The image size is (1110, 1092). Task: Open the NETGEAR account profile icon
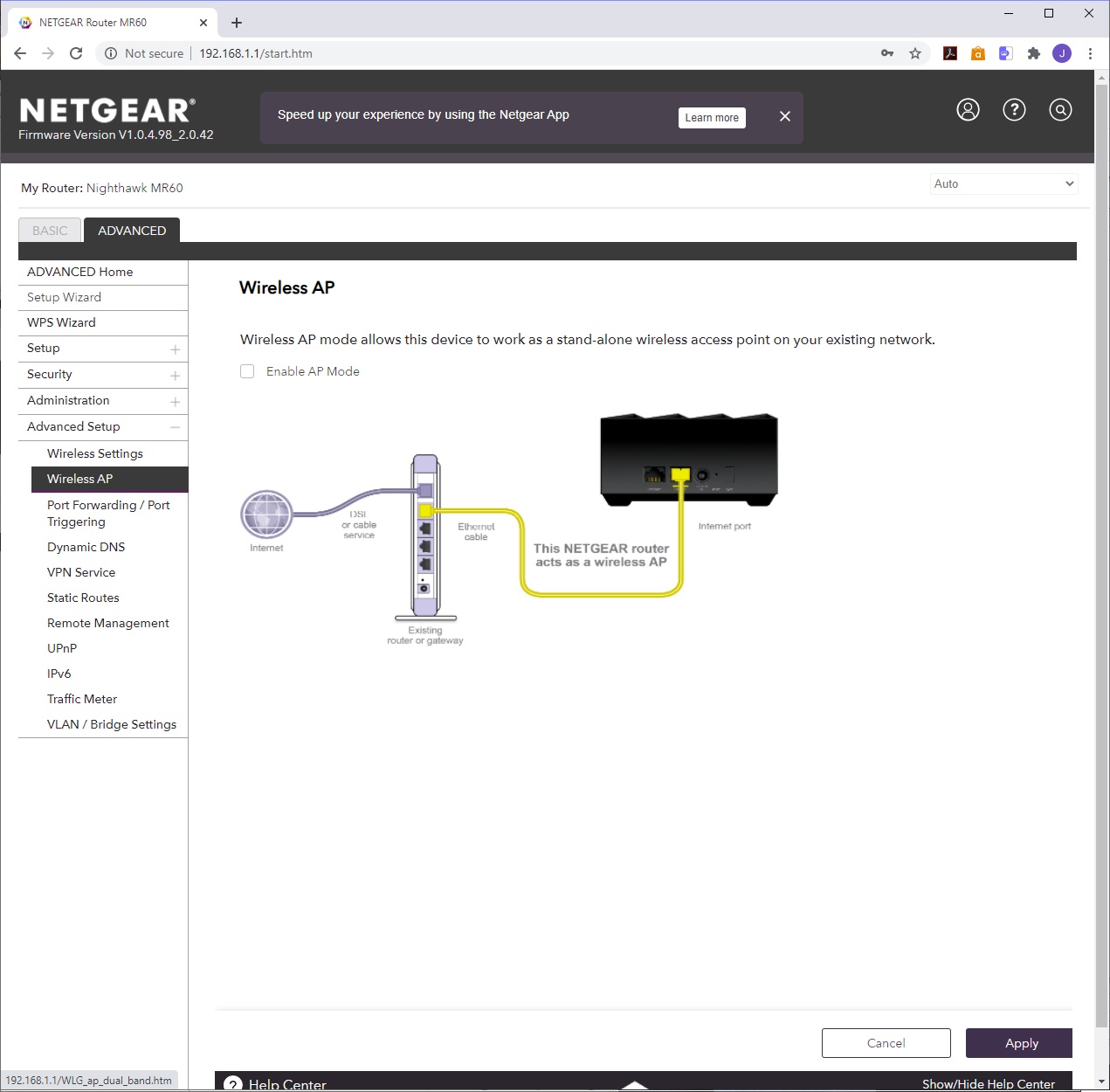(968, 109)
